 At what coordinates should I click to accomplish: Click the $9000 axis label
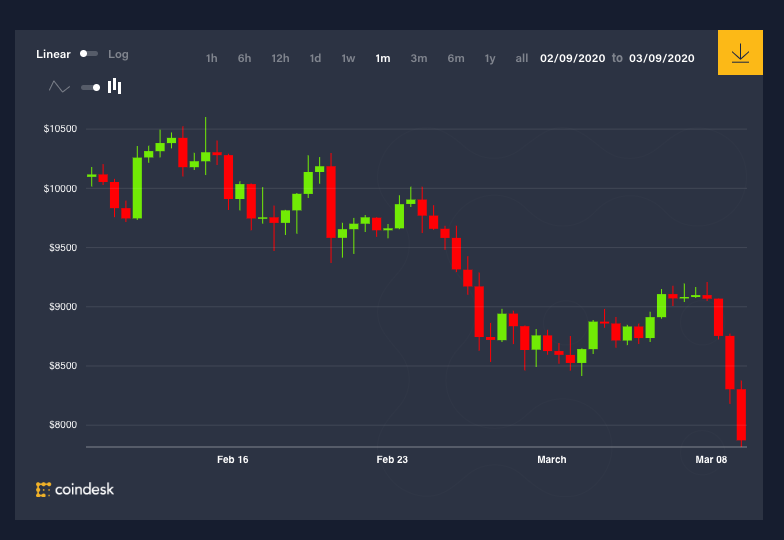point(63,306)
